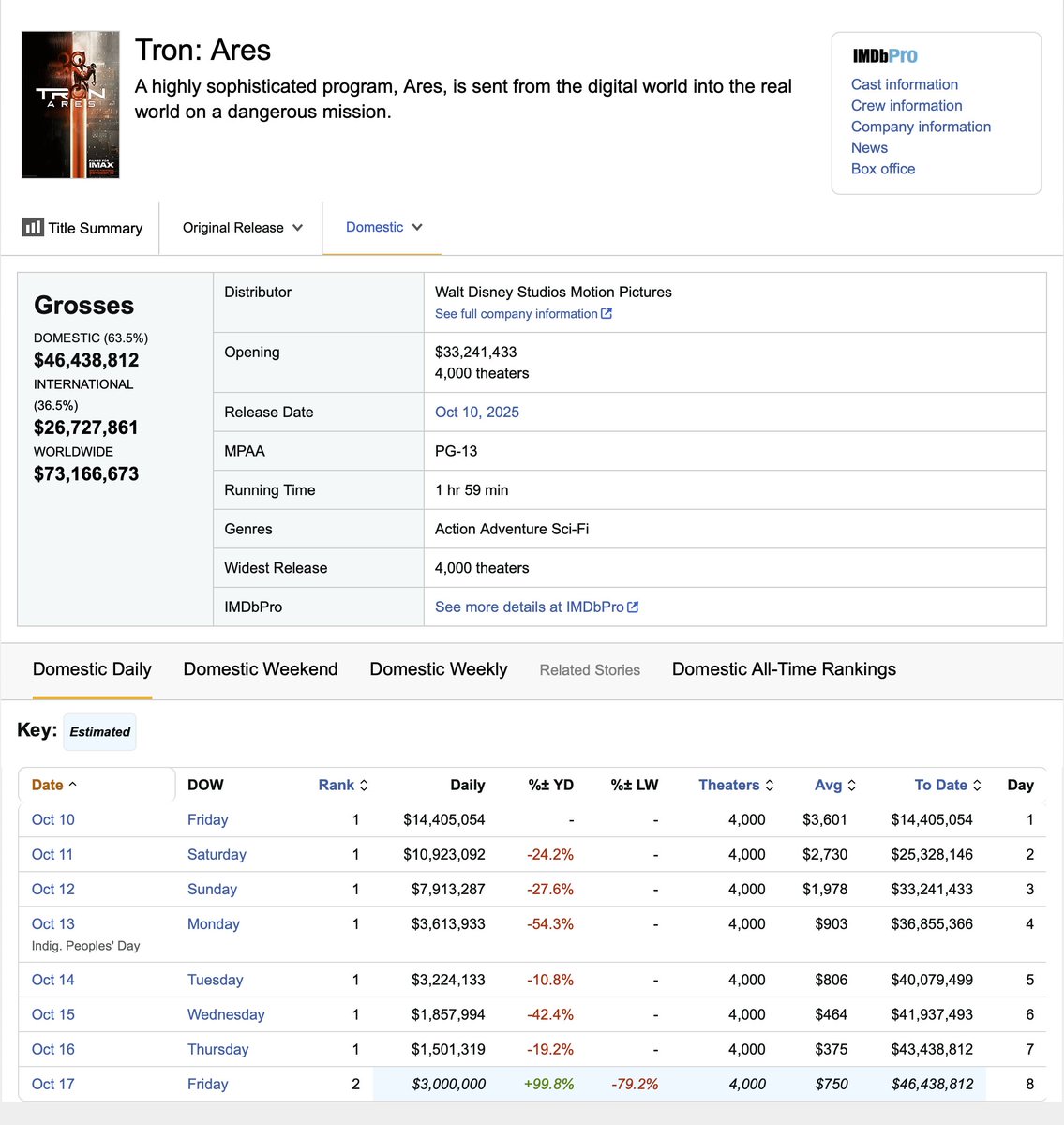1064x1125 pixels.
Task: Open the Oct 11 date row link
Action: coord(52,854)
